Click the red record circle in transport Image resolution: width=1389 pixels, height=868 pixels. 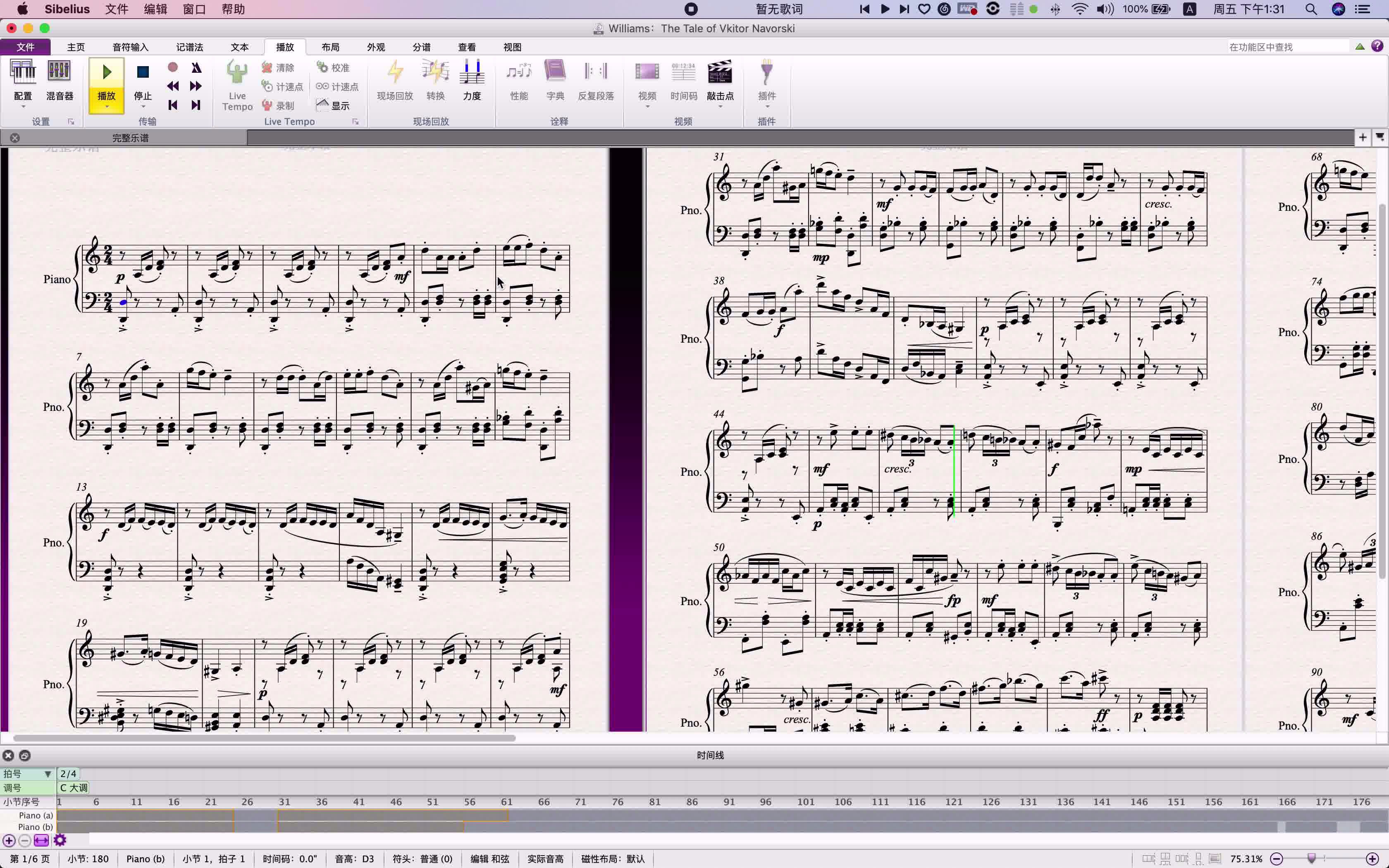[x=173, y=67]
